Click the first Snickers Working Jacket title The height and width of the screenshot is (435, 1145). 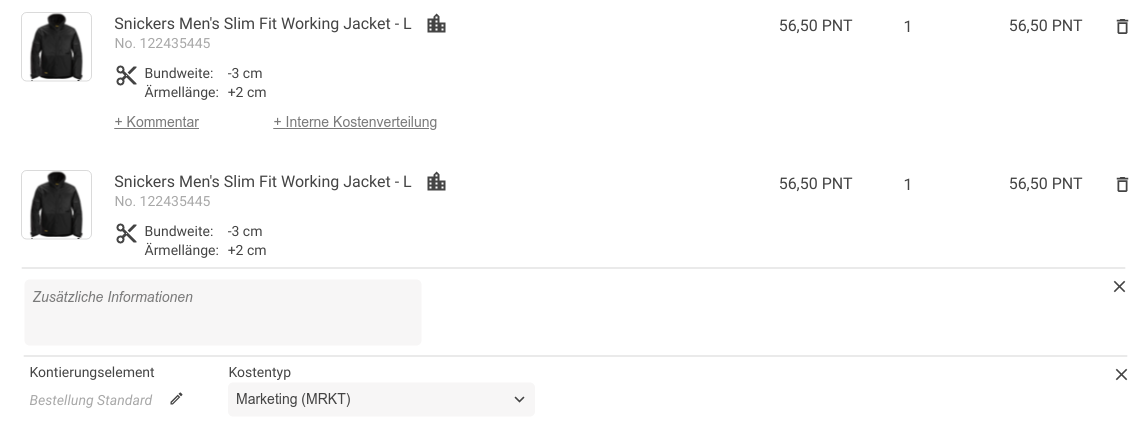coord(262,24)
